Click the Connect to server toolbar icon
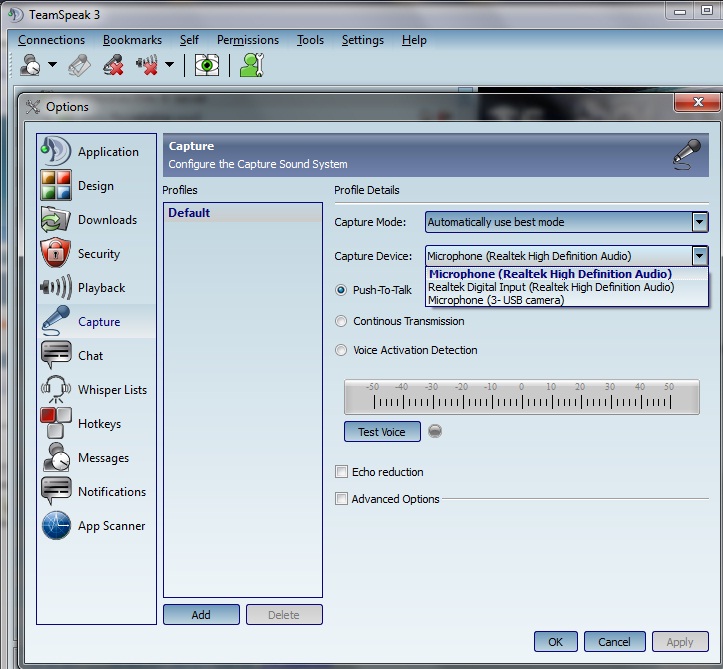 30,65
